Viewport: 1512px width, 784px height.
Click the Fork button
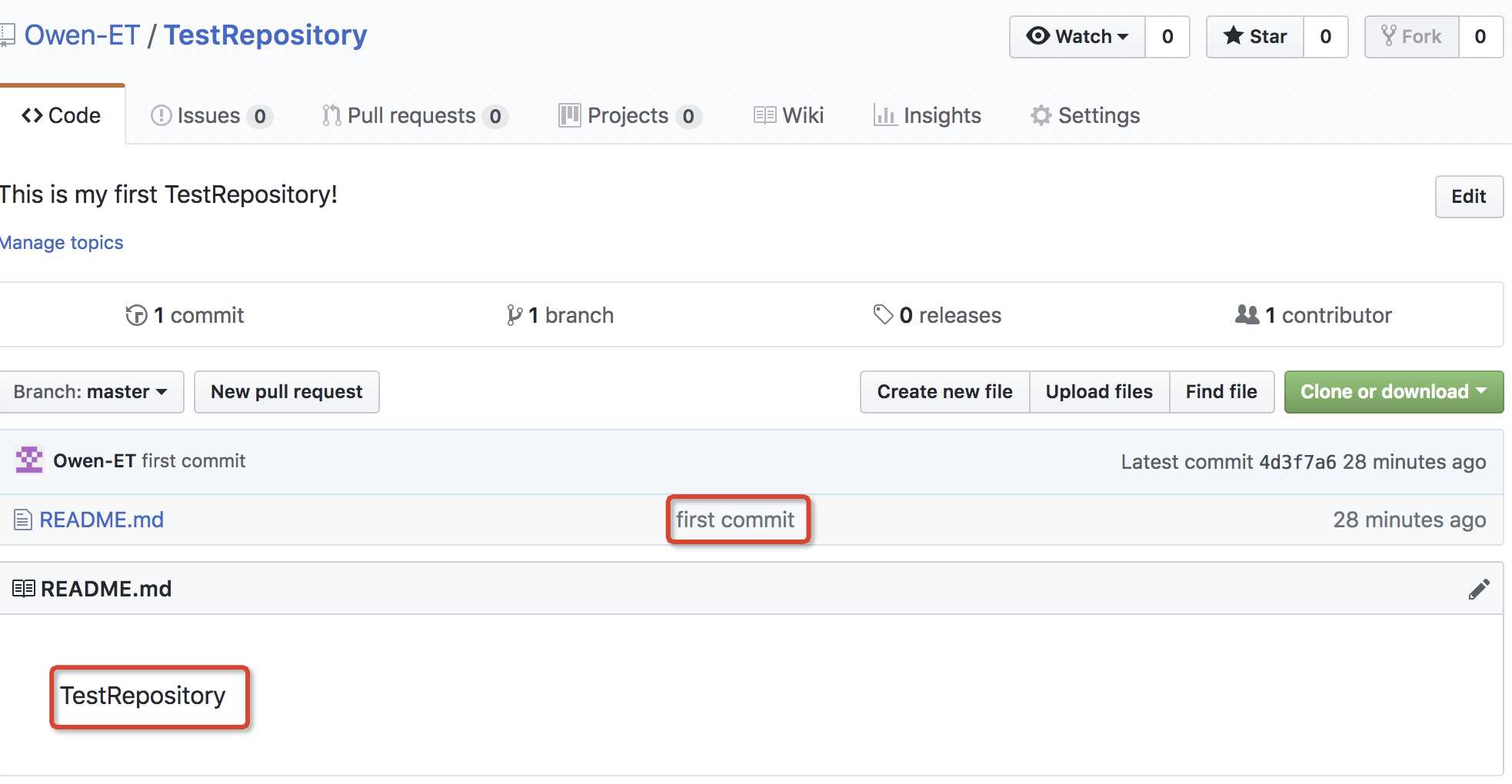1412,37
